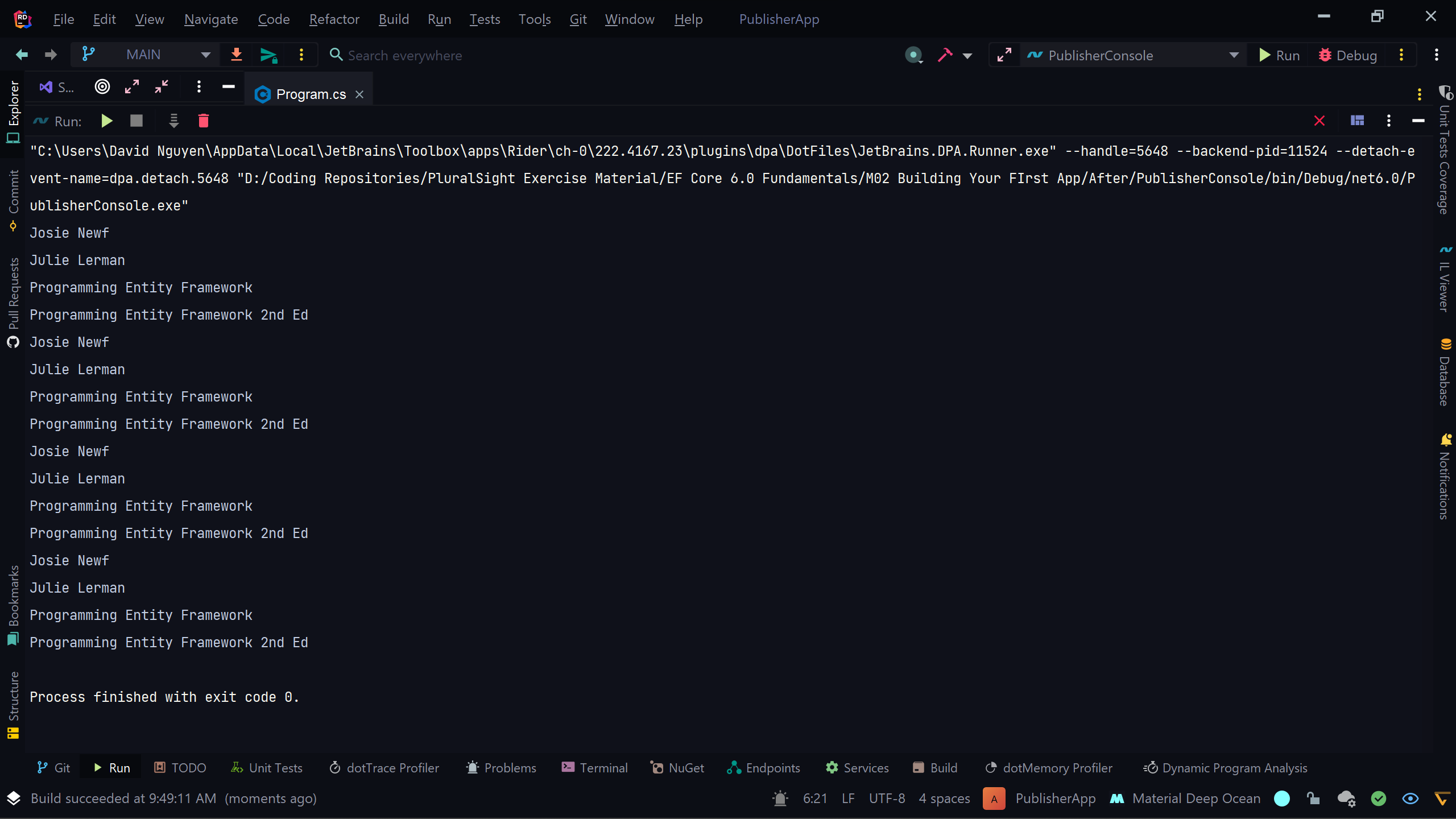The height and width of the screenshot is (819, 1456).
Task: Toggle the Run window layout view icon
Action: (x=1357, y=121)
